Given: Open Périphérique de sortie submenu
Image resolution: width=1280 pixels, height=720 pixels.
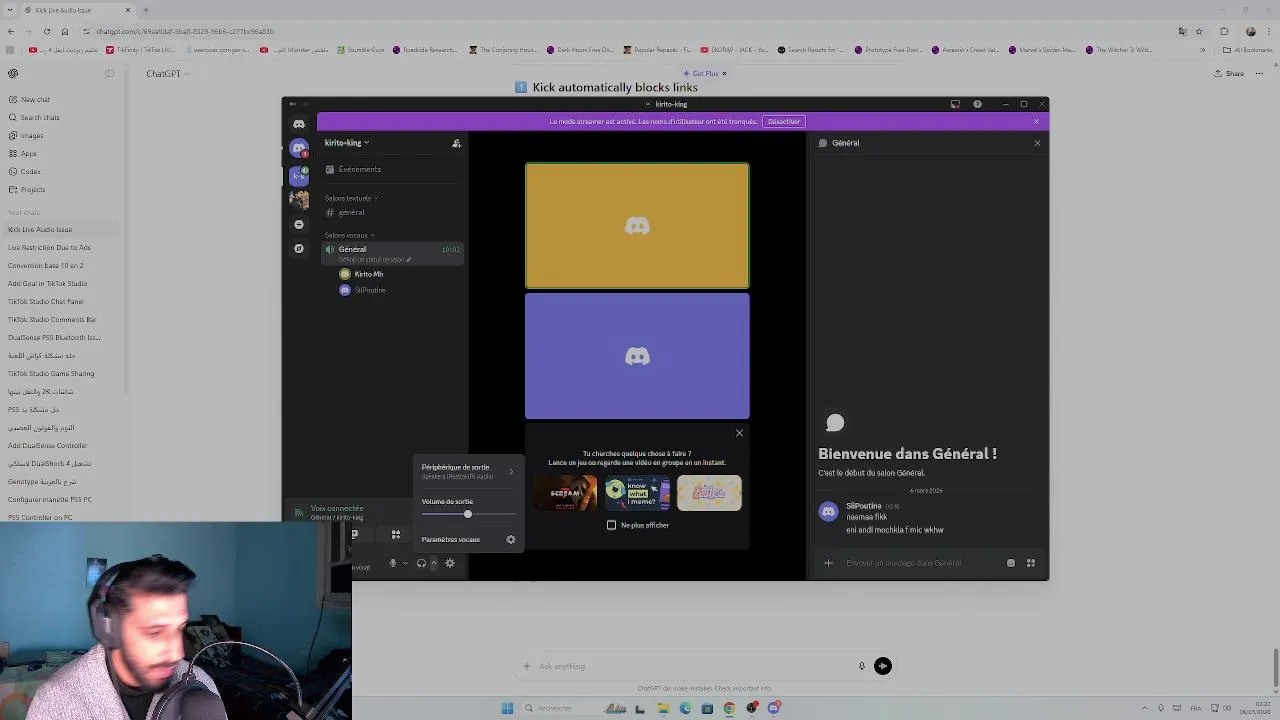Looking at the screenshot, I should click(467, 471).
